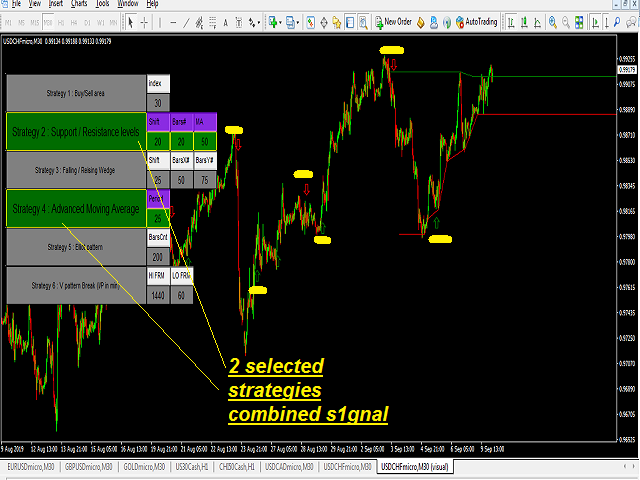Enable Strategy 5 Elliot pattern
Image resolution: width=640 pixels, height=480 pixels.
pos(76,247)
